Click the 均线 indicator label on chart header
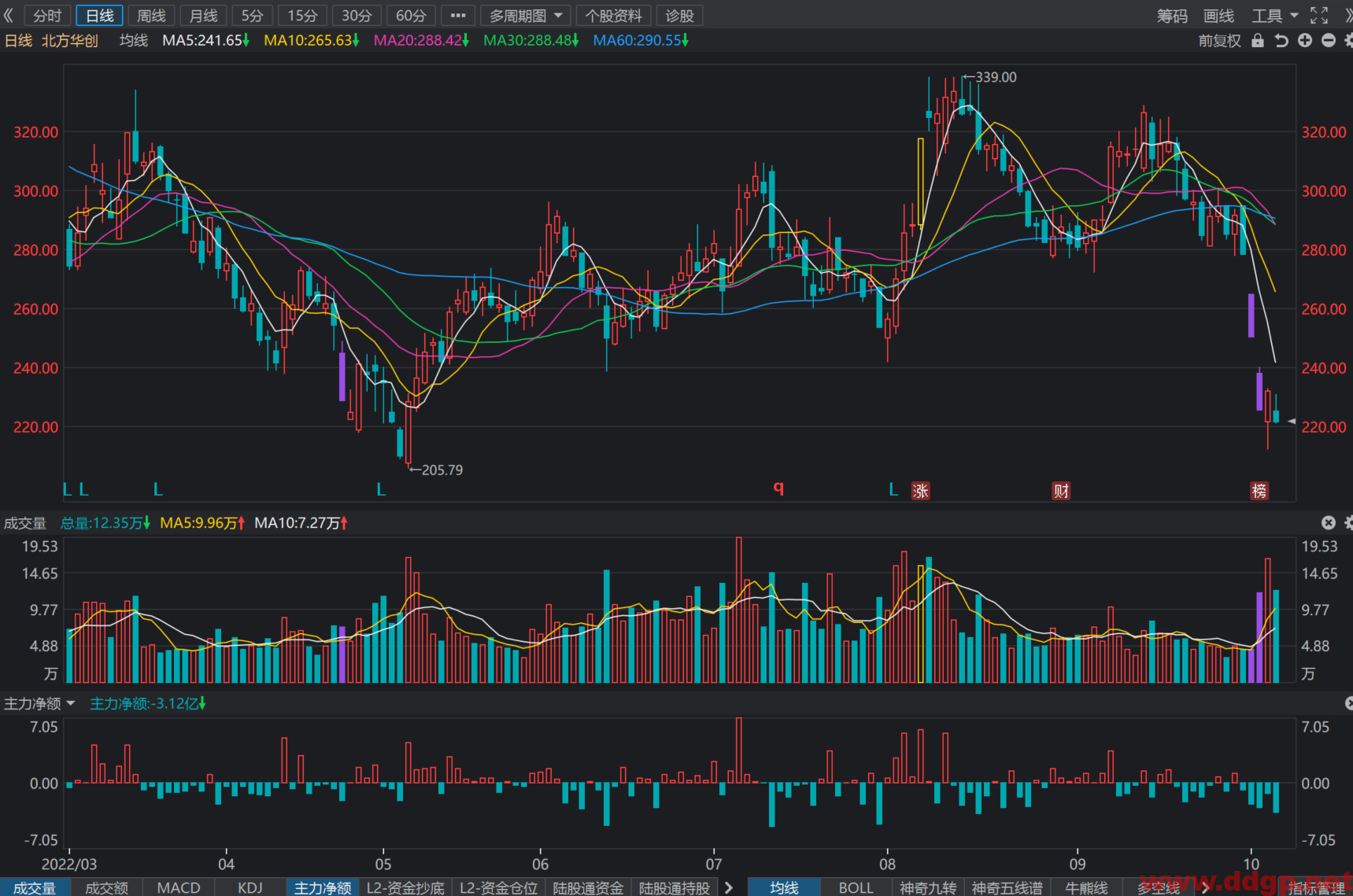This screenshot has height=896, width=1353. point(134,40)
